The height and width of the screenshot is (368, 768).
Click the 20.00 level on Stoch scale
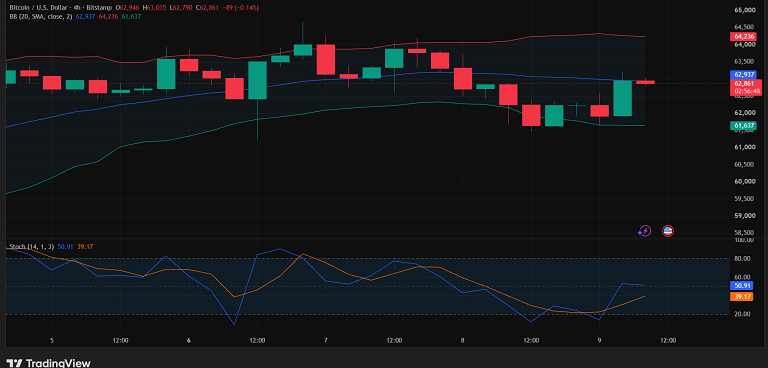point(743,314)
